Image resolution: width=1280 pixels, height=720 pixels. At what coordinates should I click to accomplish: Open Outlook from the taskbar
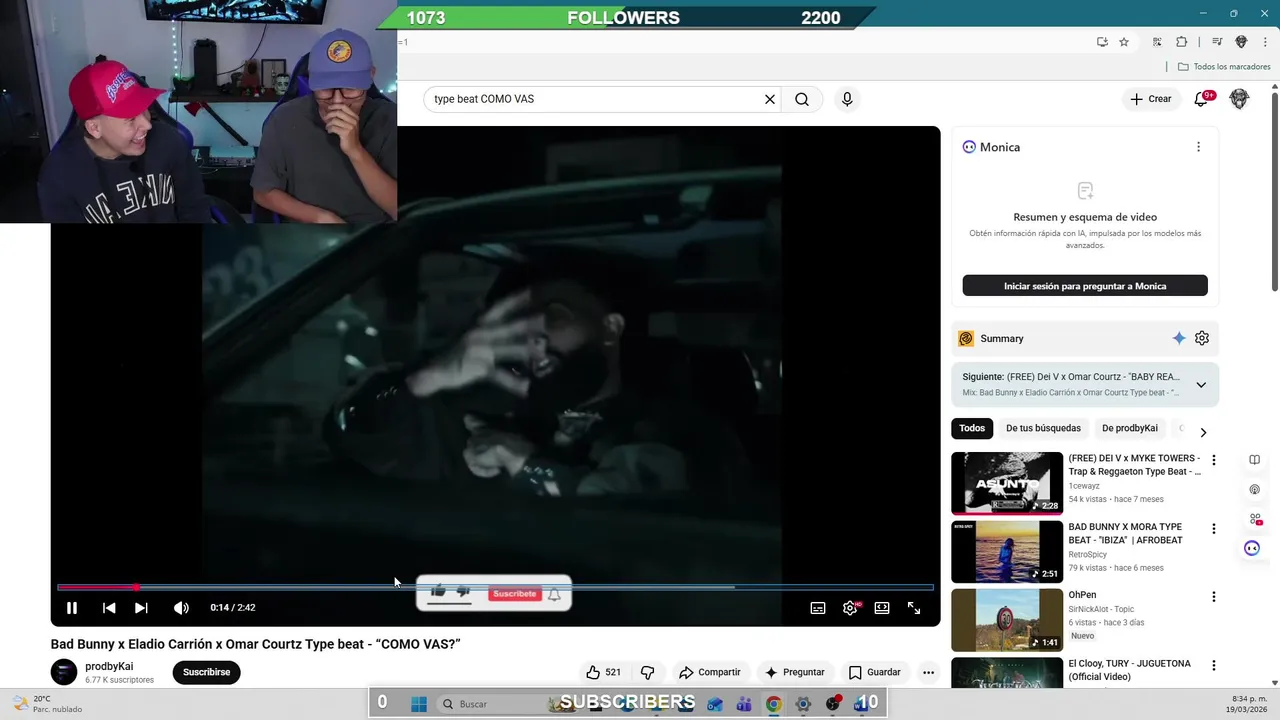point(714,704)
